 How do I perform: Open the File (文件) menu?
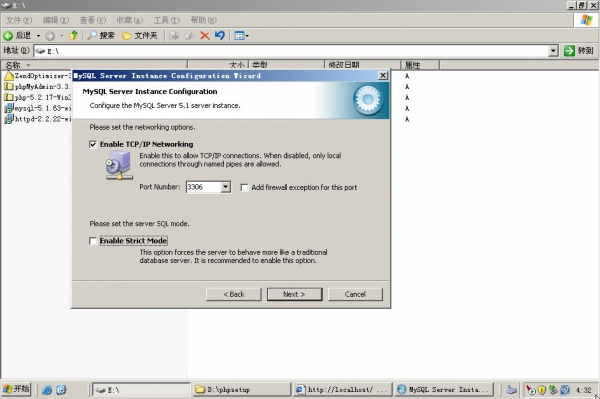tap(19, 20)
